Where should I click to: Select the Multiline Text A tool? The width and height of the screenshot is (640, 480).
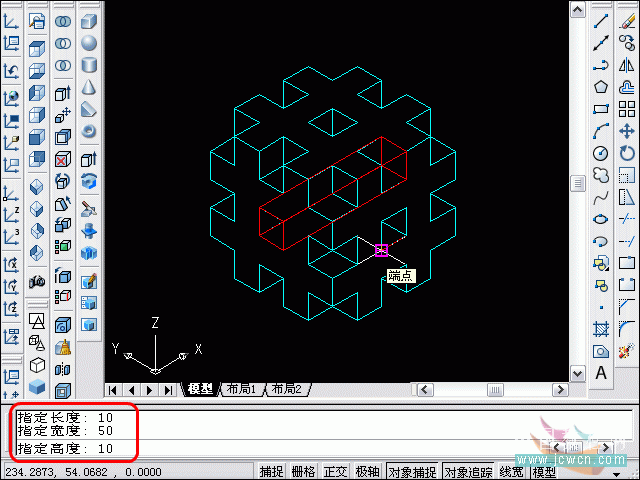click(601, 373)
